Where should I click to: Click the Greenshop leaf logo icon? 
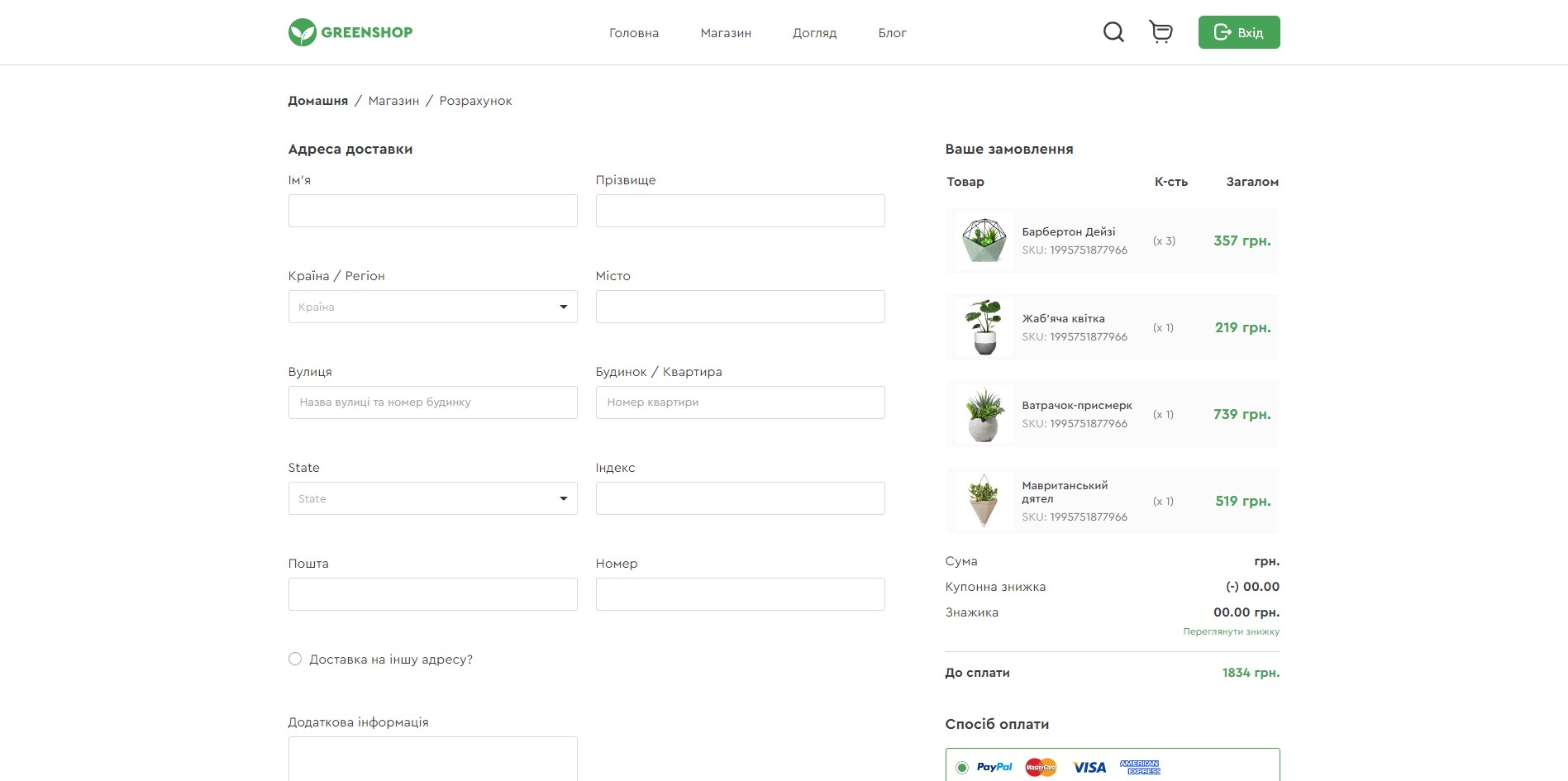tap(303, 32)
